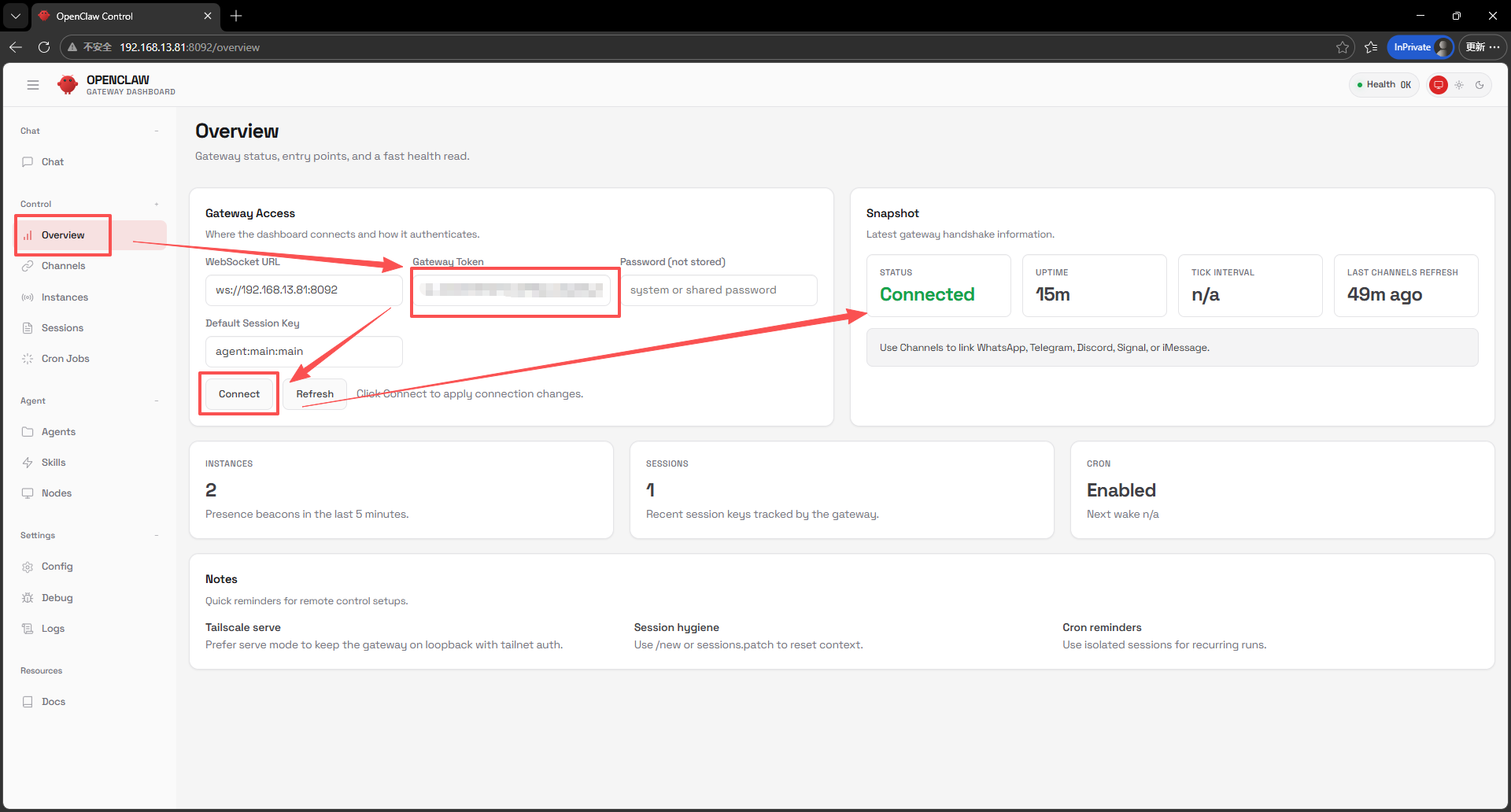This screenshot has width=1511, height=812.
Task: Switch to dark theme moon icon
Action: coord(1480,85)
